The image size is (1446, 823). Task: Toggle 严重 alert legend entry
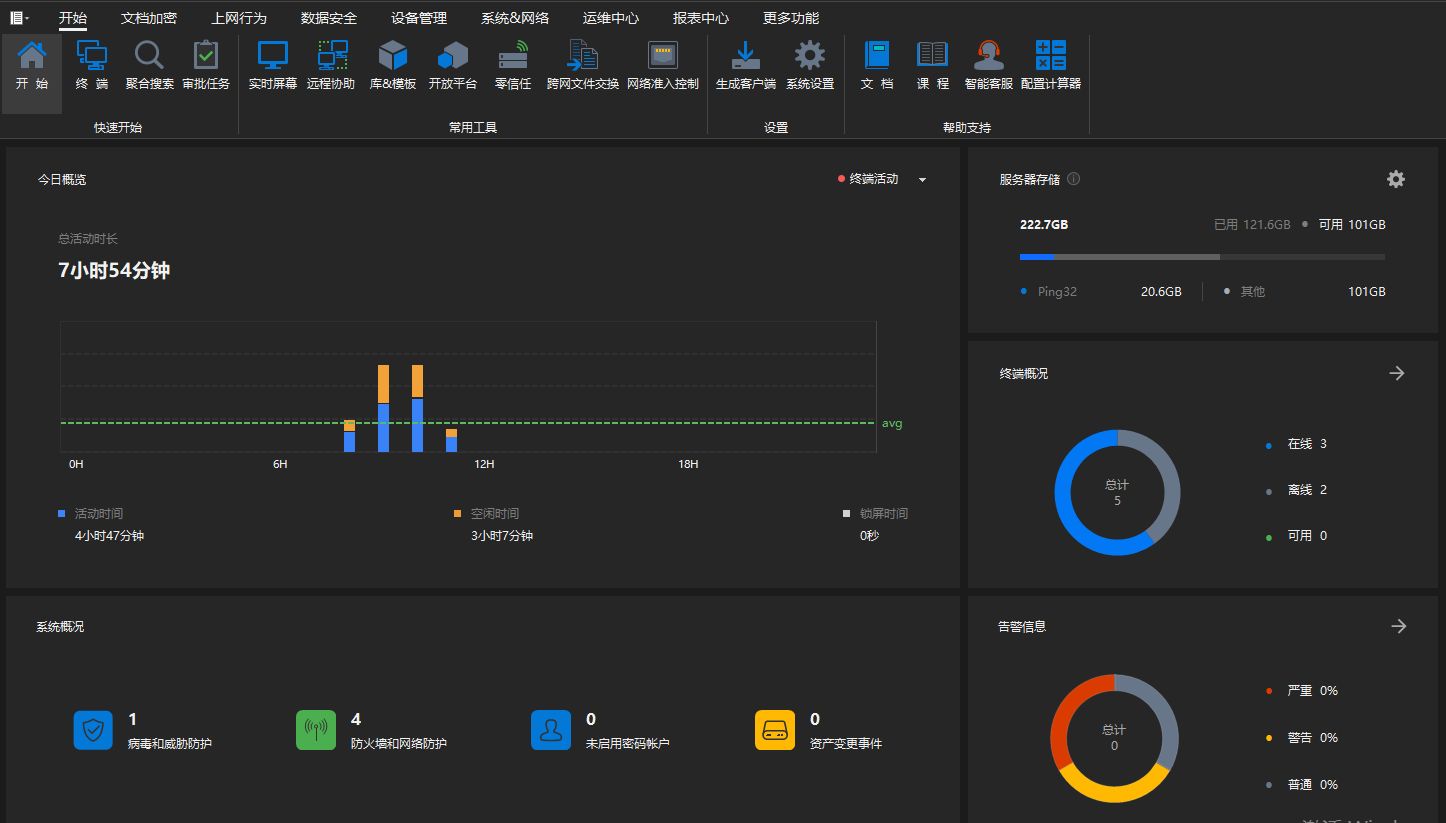coord(1301,691)
